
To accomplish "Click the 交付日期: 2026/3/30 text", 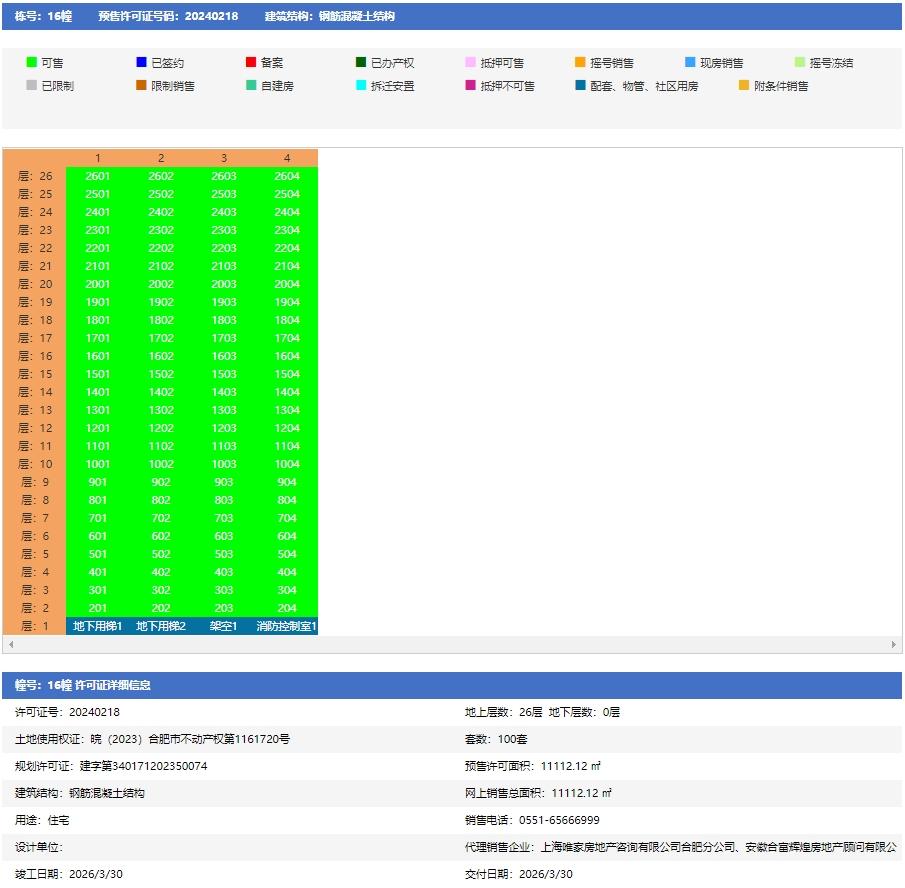I will tap(519, 874).
